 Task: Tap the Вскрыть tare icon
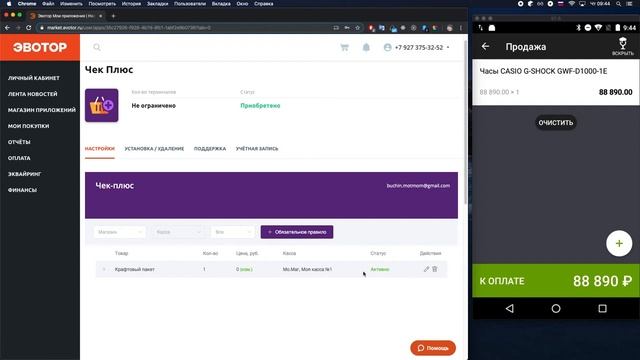click(622, 46)
